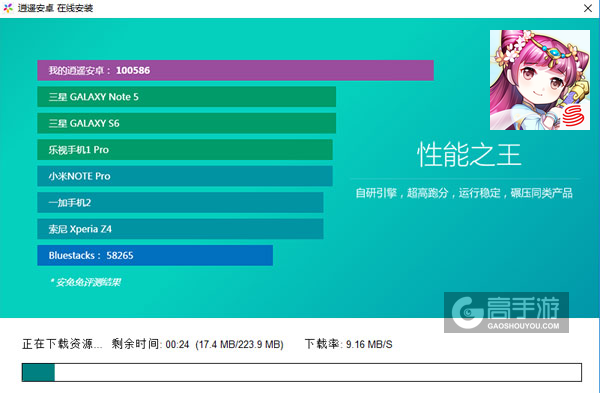Select the 一加手机2 bar
Viewport: 600px width, 393px height.
[x=180, y=202]
